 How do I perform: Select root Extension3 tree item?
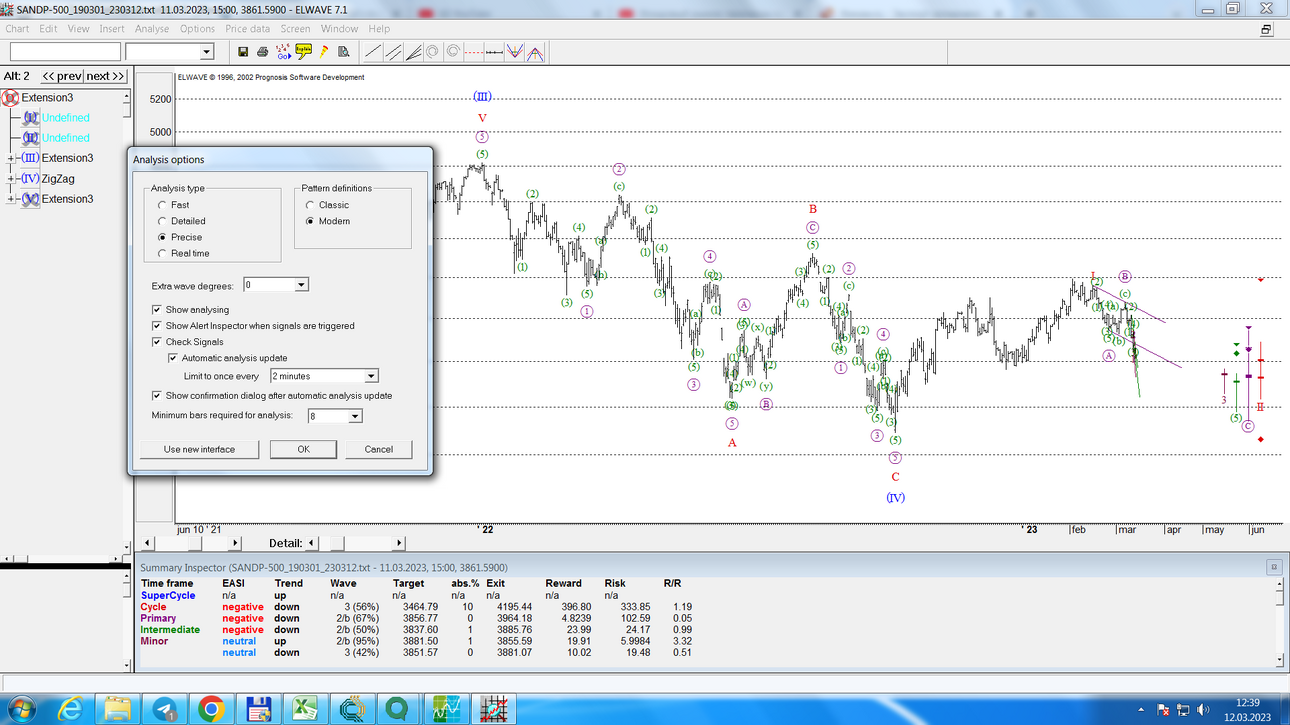[47, 98]
